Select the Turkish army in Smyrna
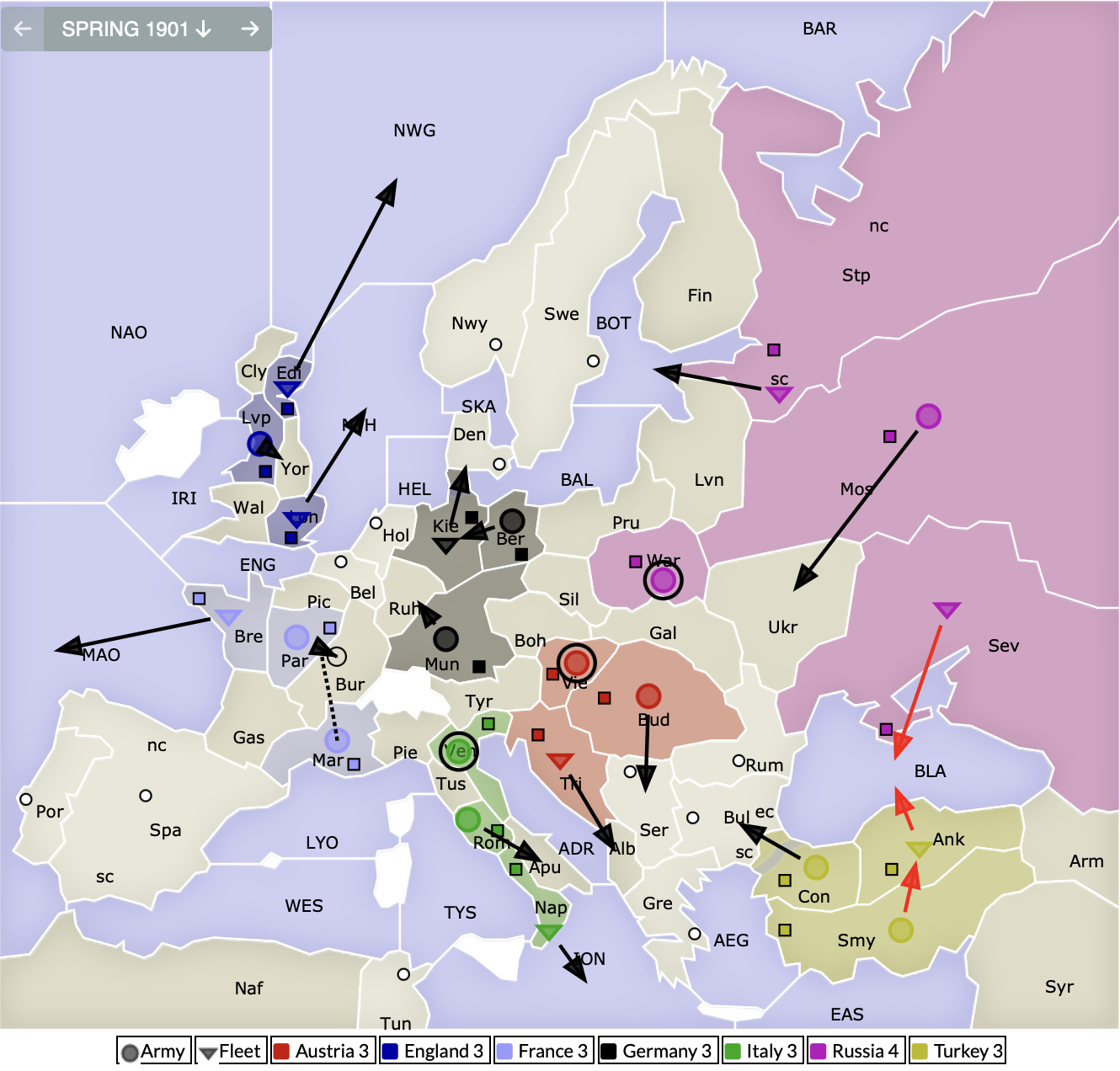Screen dimensions: 1120x1071 [x=901, y=930]
